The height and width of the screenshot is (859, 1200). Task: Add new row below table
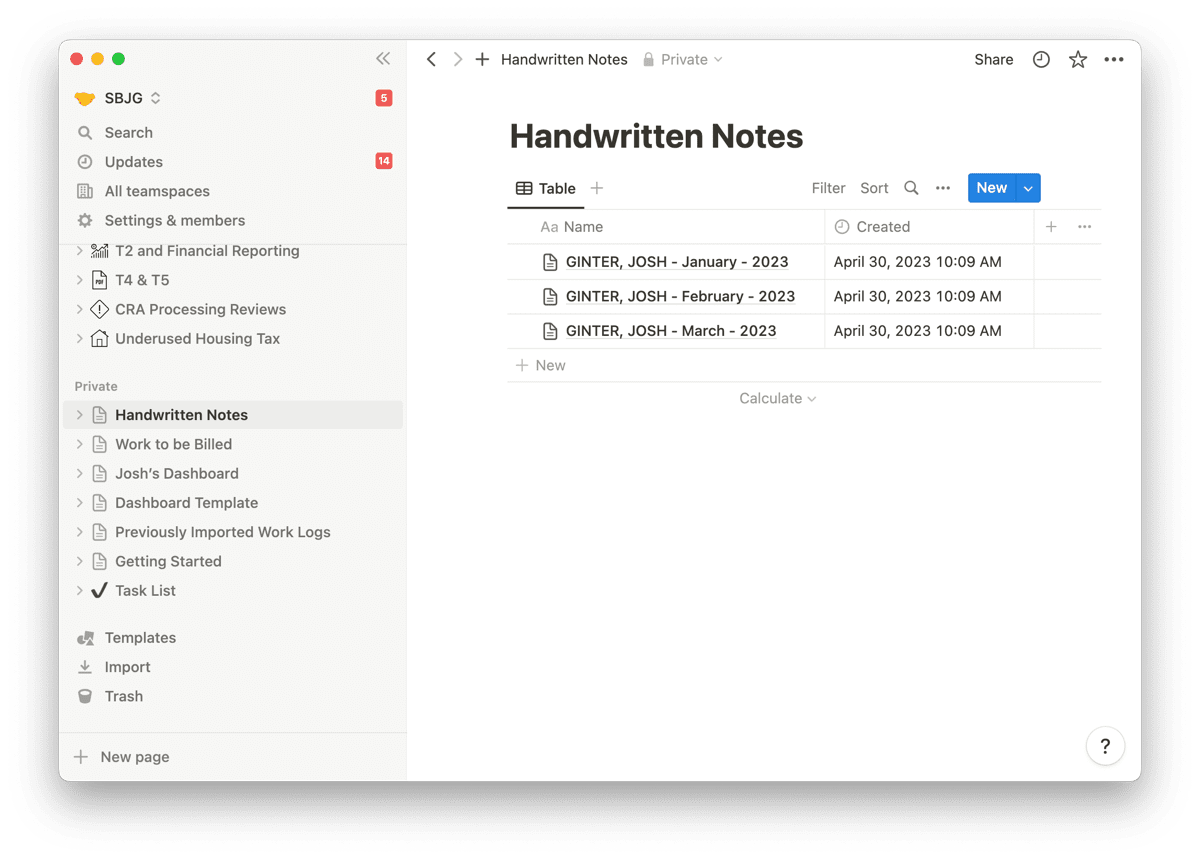[804, 365]
